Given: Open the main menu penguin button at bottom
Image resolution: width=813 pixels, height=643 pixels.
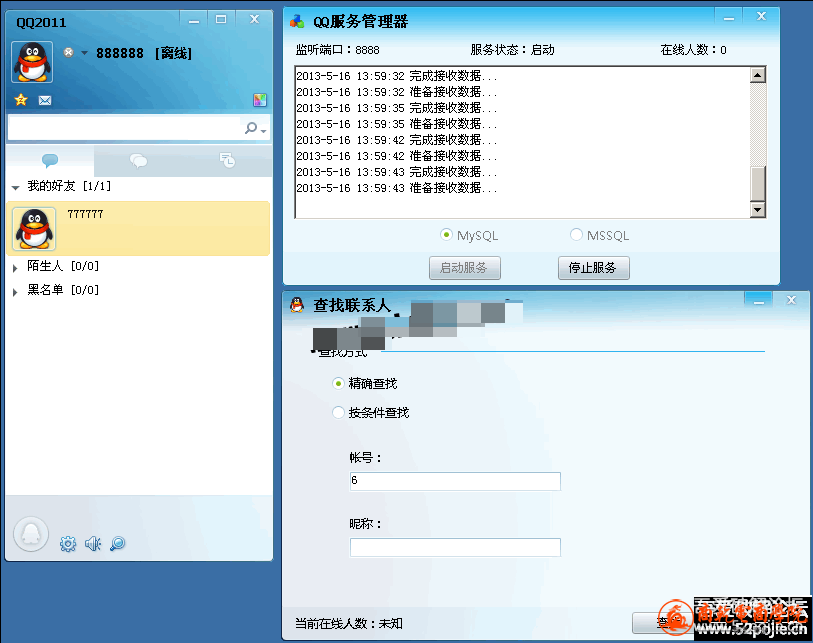Looking at the screenshot, I should click(31, 534).
